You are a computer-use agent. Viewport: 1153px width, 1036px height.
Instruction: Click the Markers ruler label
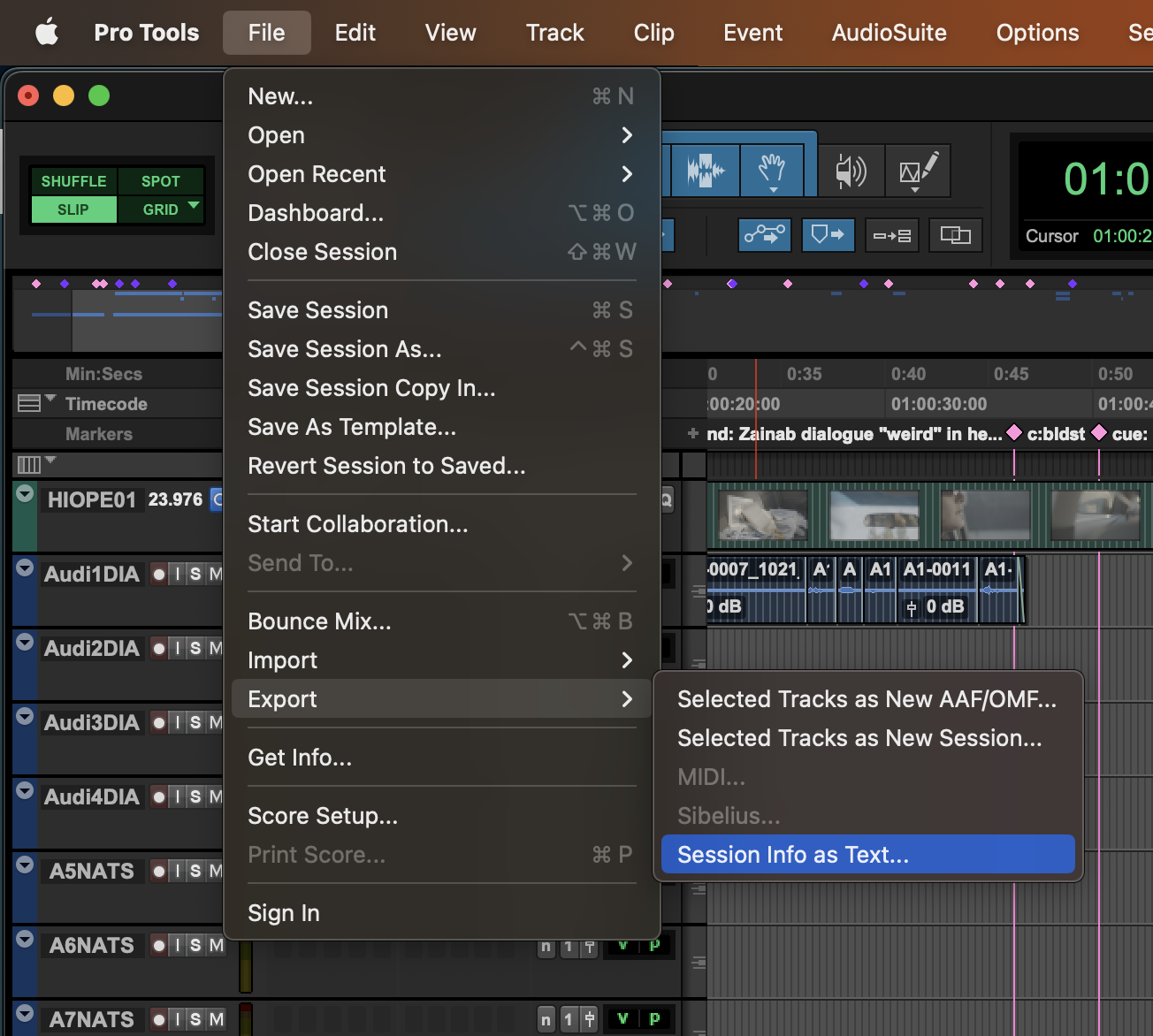[99, 434]
